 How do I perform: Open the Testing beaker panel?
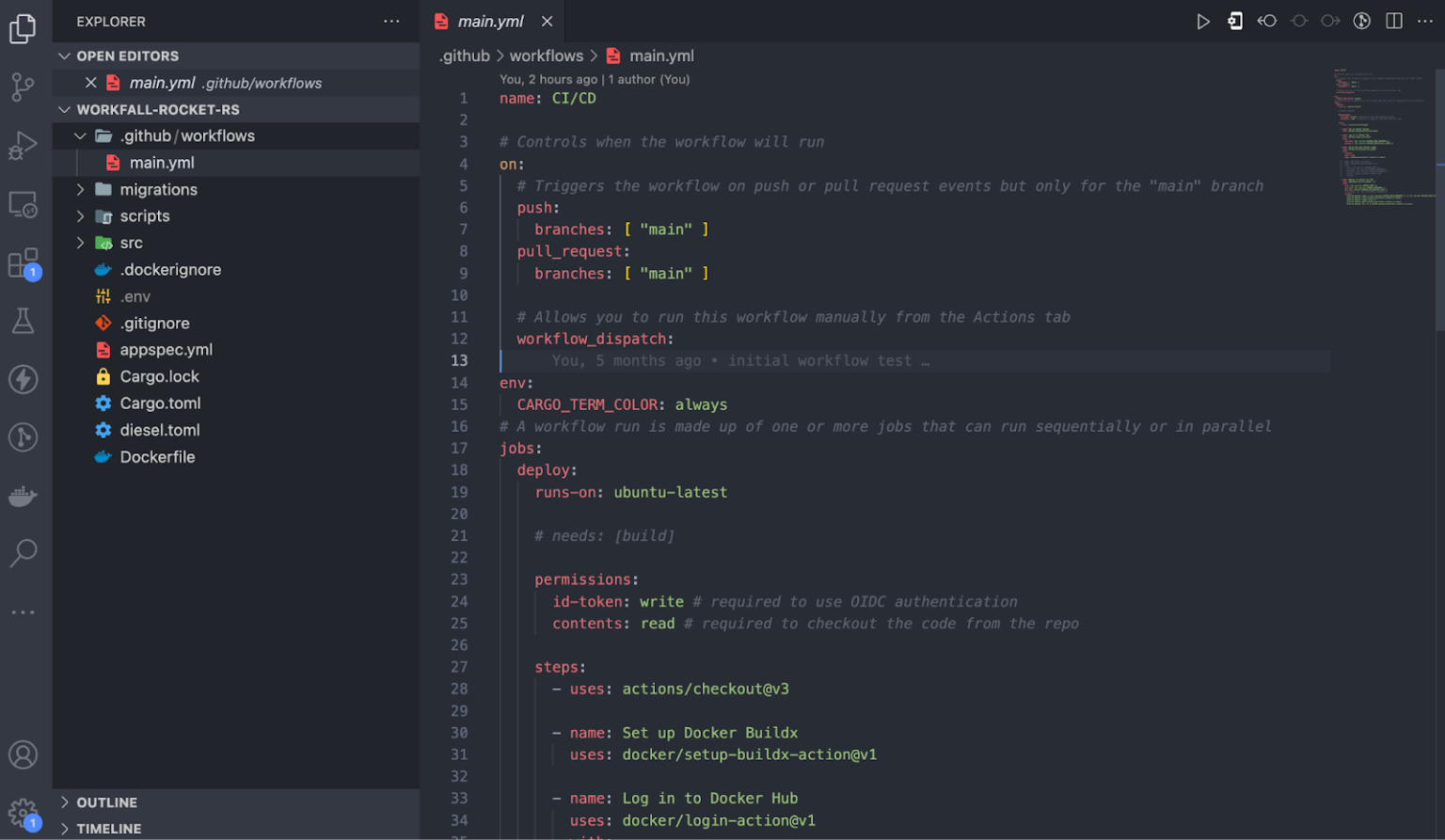24,321
